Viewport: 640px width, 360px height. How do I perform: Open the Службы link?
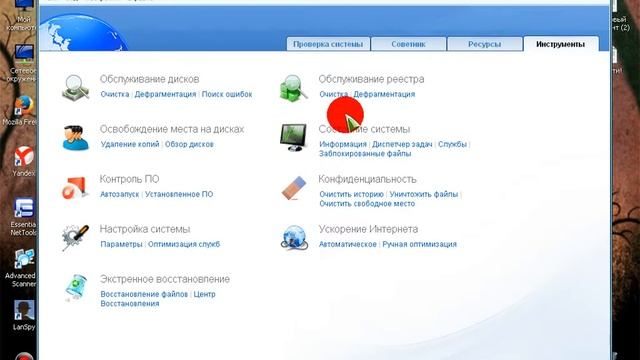pyautogui.click(x=452, y=144)
